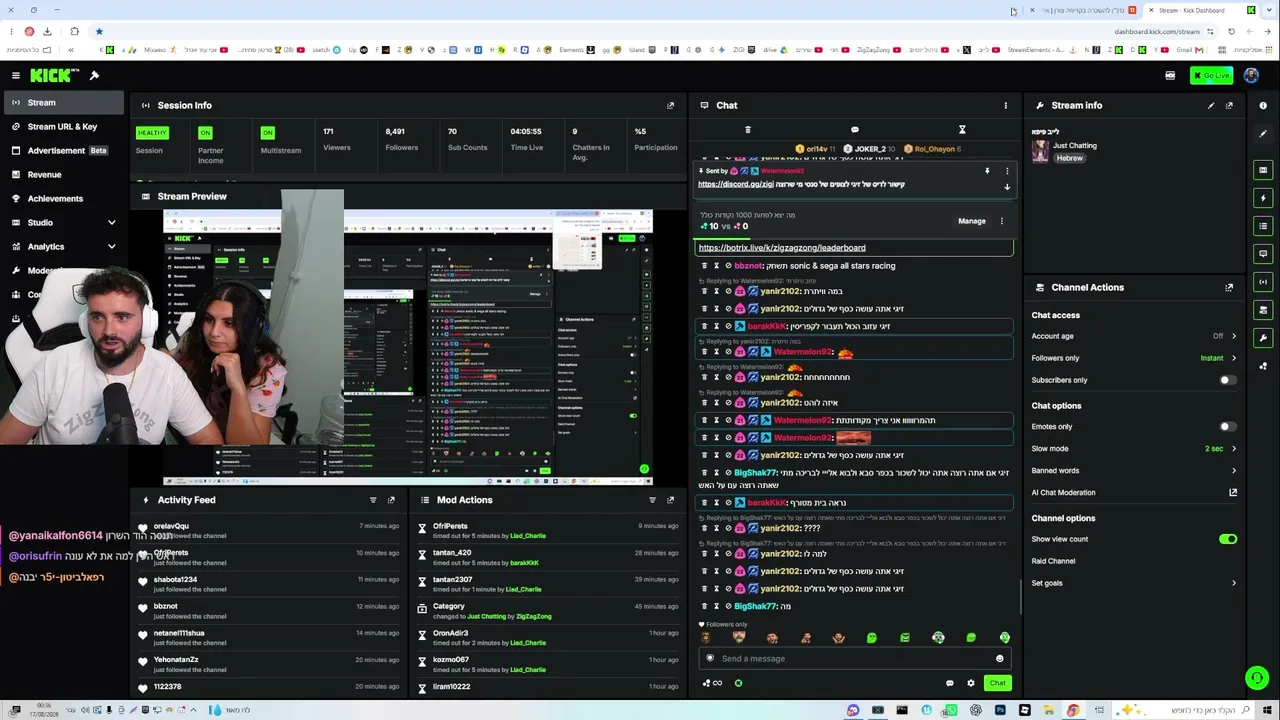
Task: Open Slow mode options chevron
Action: 1233,449
